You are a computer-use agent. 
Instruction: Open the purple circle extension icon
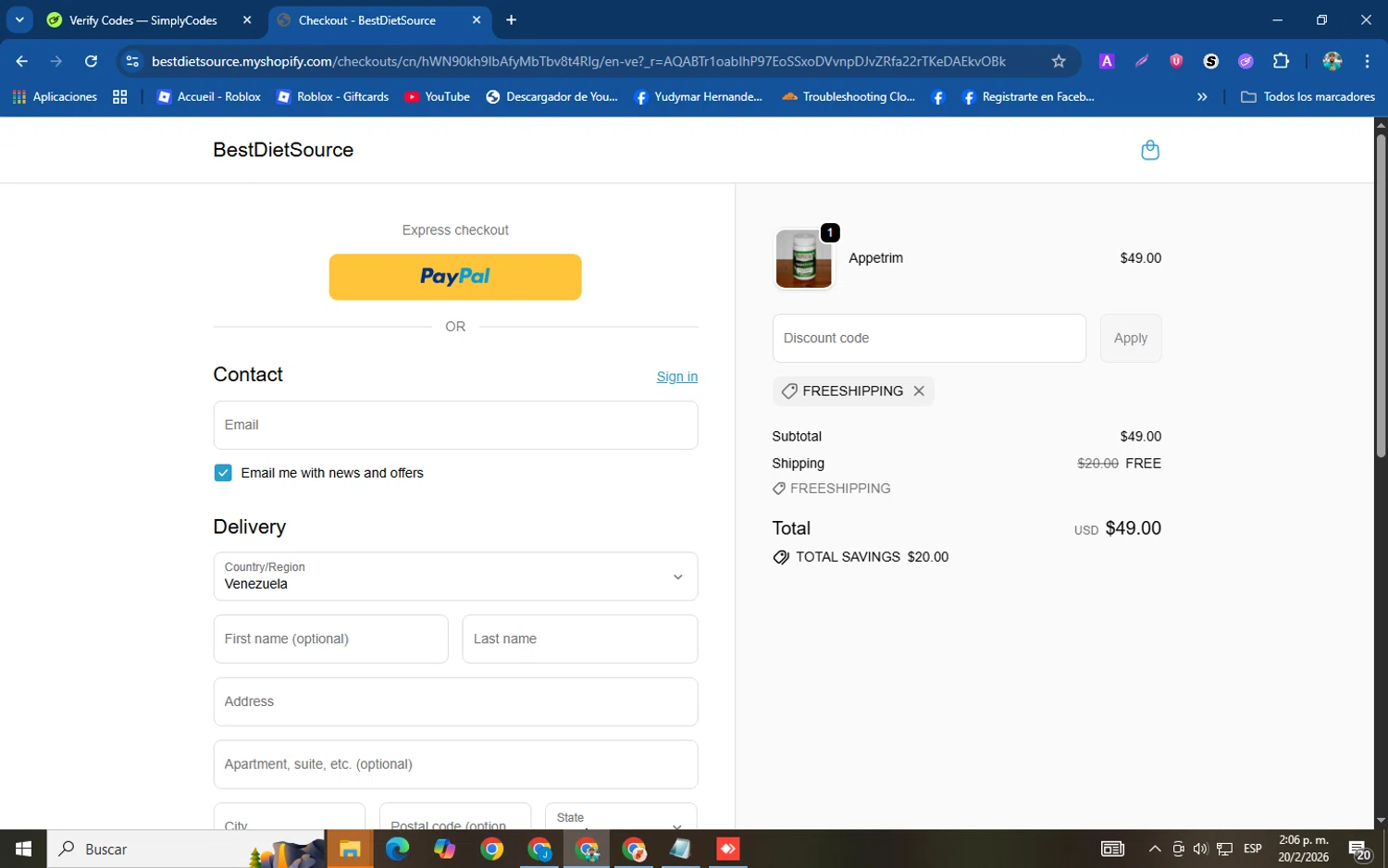pyautogui.click(x=1245, y=61)
